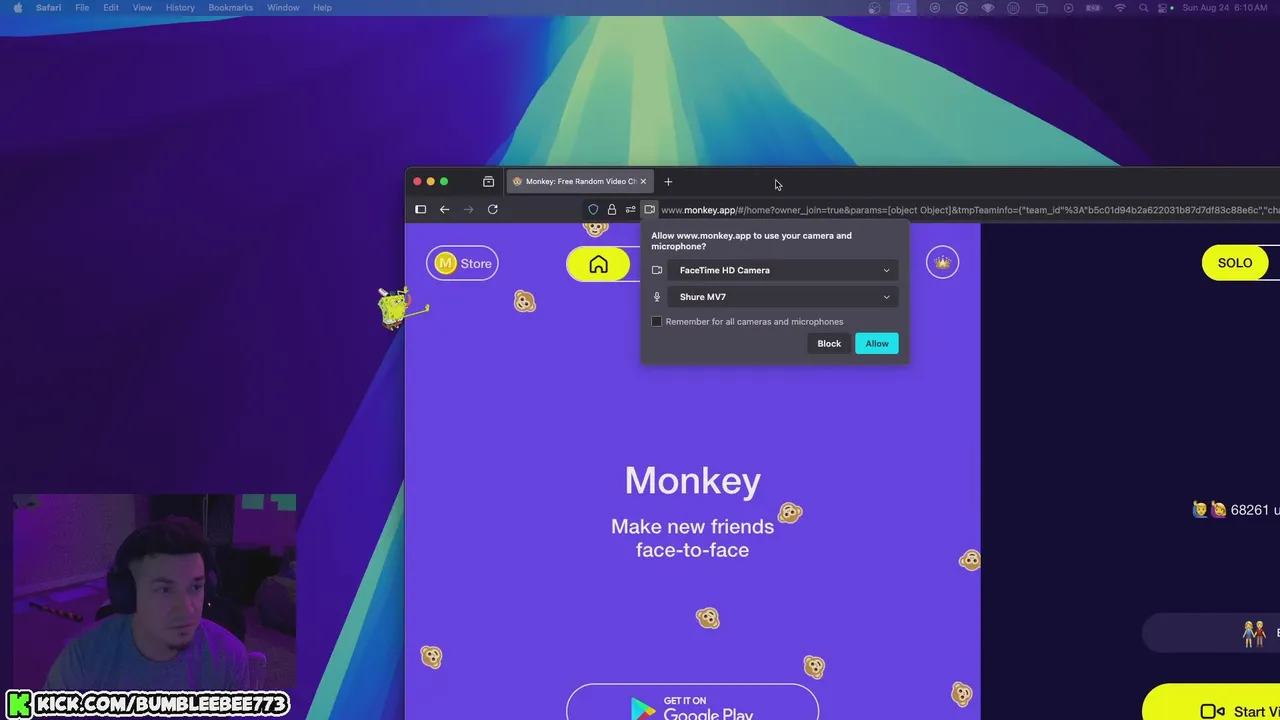The image size is (1280, 720).
Task: Click the crown premium icon
Action: coord(942,263)
